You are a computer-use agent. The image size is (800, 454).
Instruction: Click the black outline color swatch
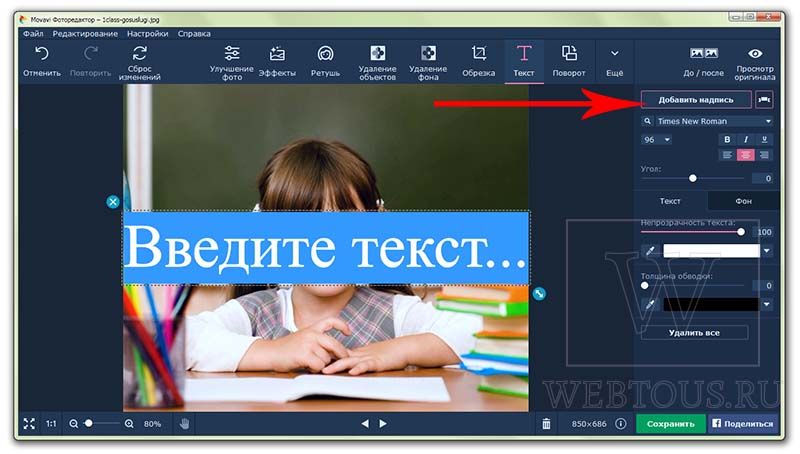[711, 305]
